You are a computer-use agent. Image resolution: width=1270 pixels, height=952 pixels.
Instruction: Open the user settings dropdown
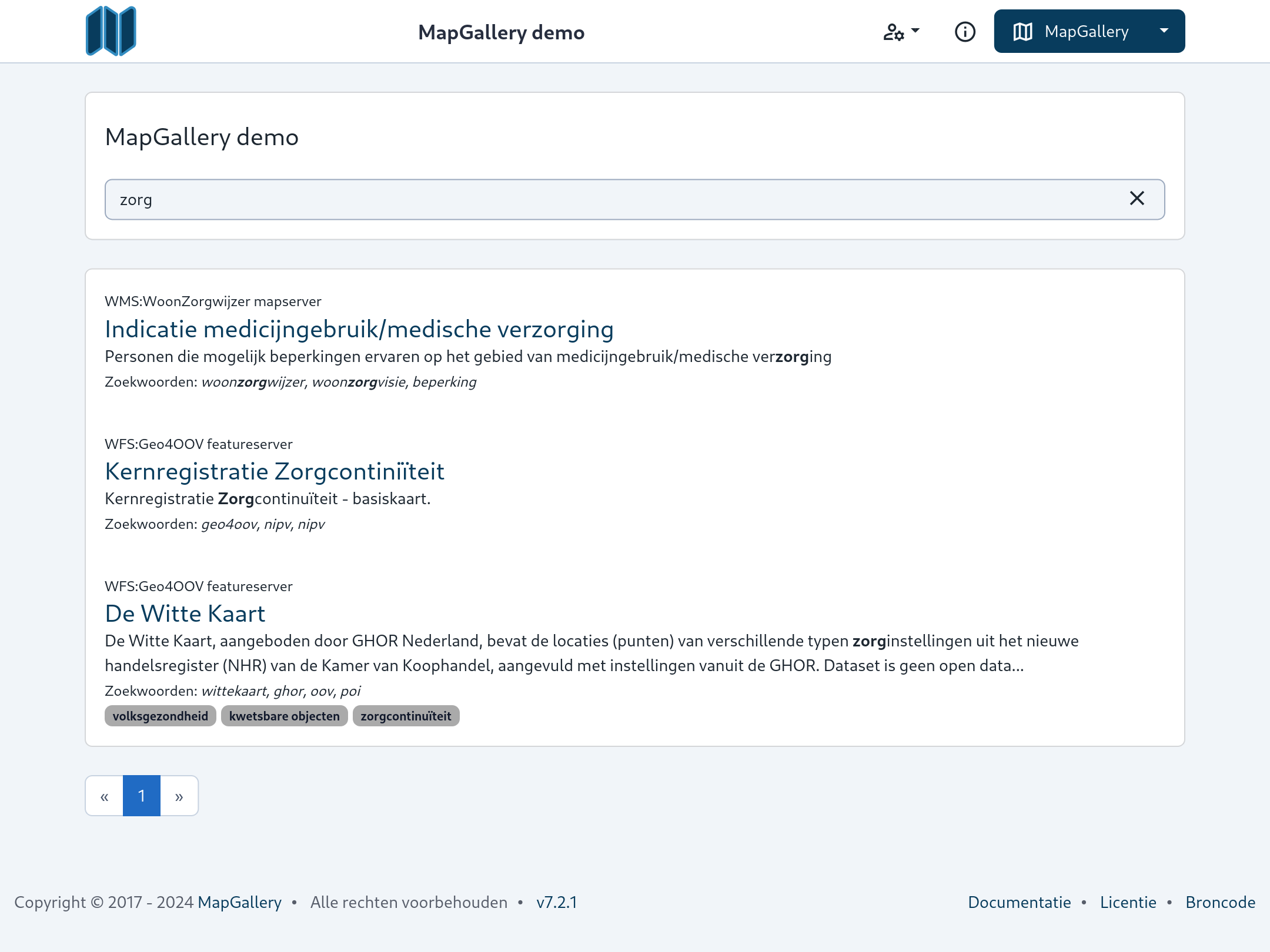901,31
